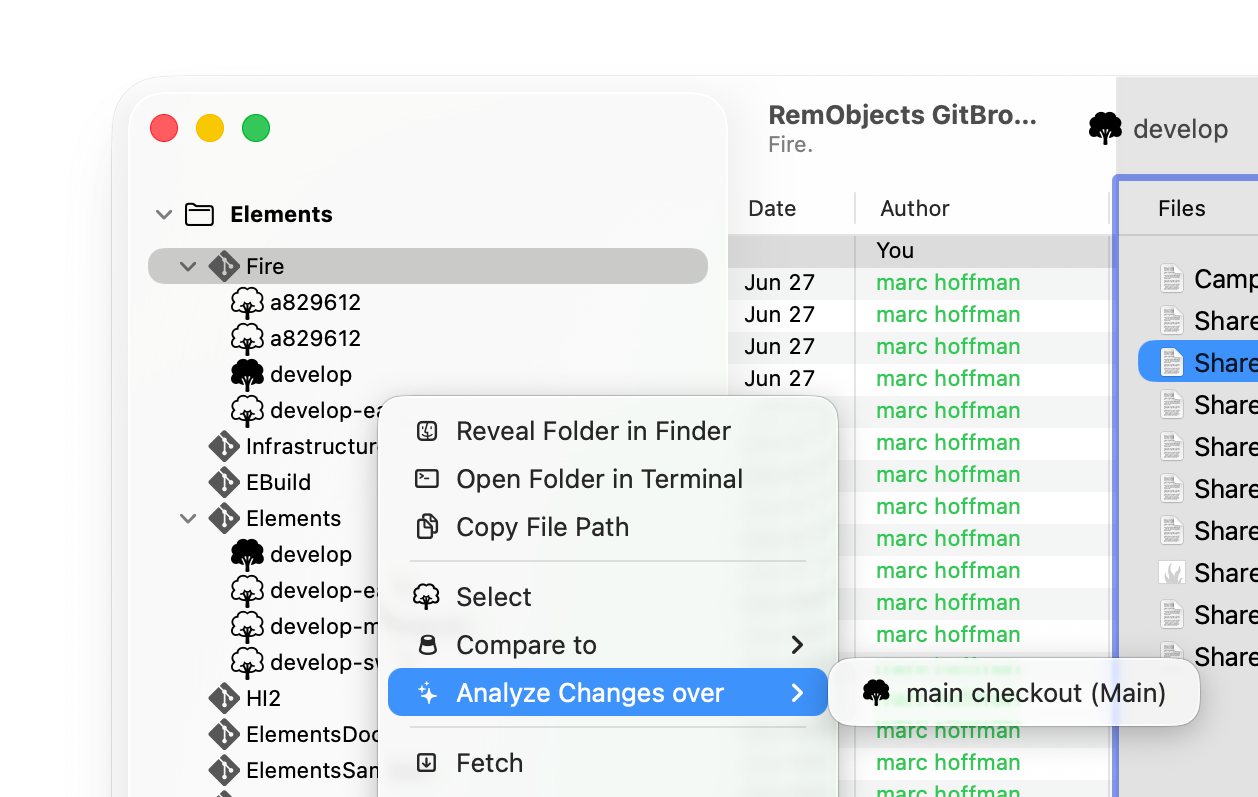The width and height of the screenshot is (1258, 797).
Task: Choose Analyze Changes over entry
Action: 608,693
